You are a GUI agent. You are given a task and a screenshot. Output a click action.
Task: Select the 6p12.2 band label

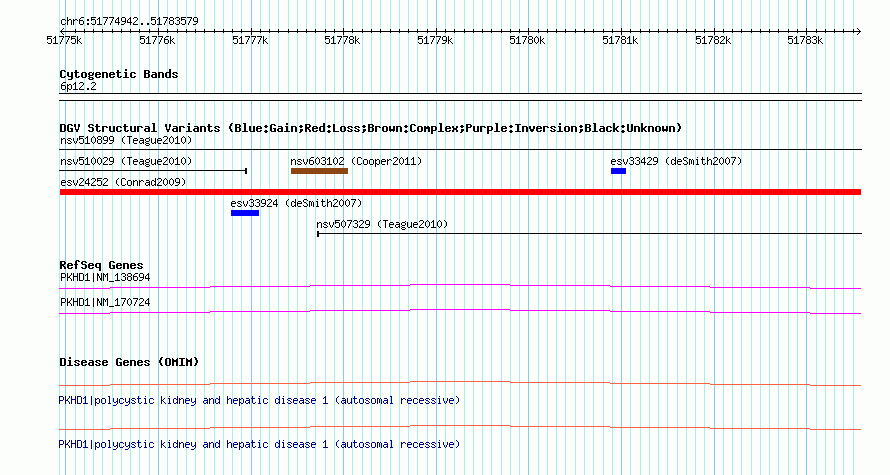click(78, 86)
